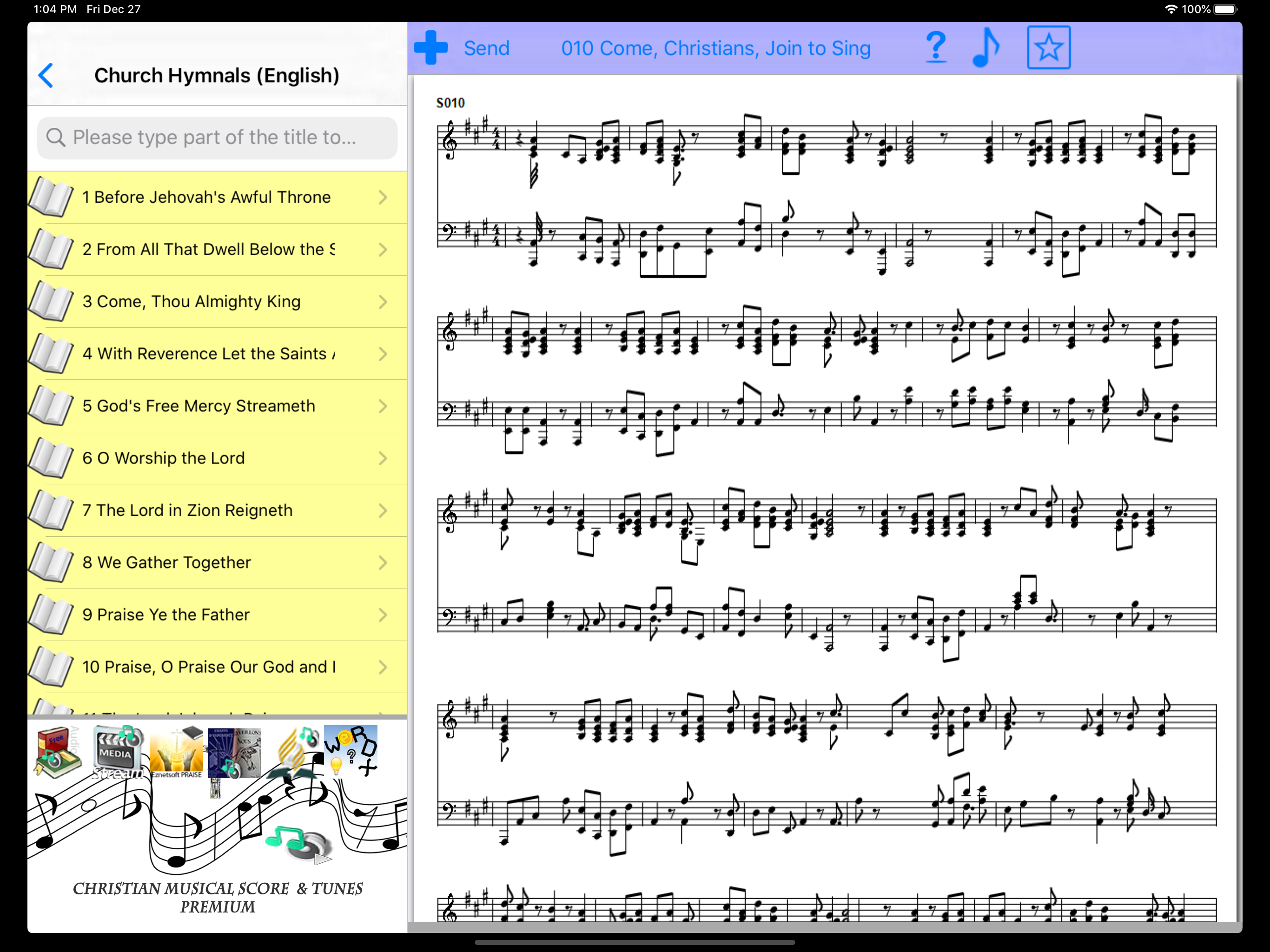Click the Wi-Fi icon in status bar

click(1171, 9)
